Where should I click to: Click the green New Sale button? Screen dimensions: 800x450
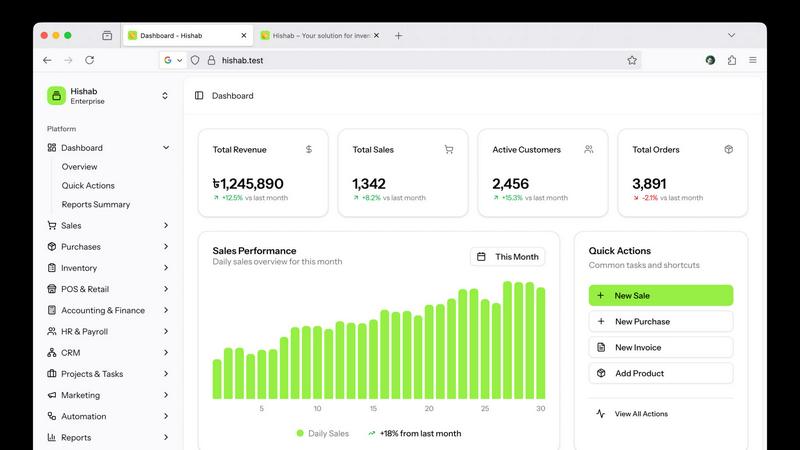pos(661,295)
